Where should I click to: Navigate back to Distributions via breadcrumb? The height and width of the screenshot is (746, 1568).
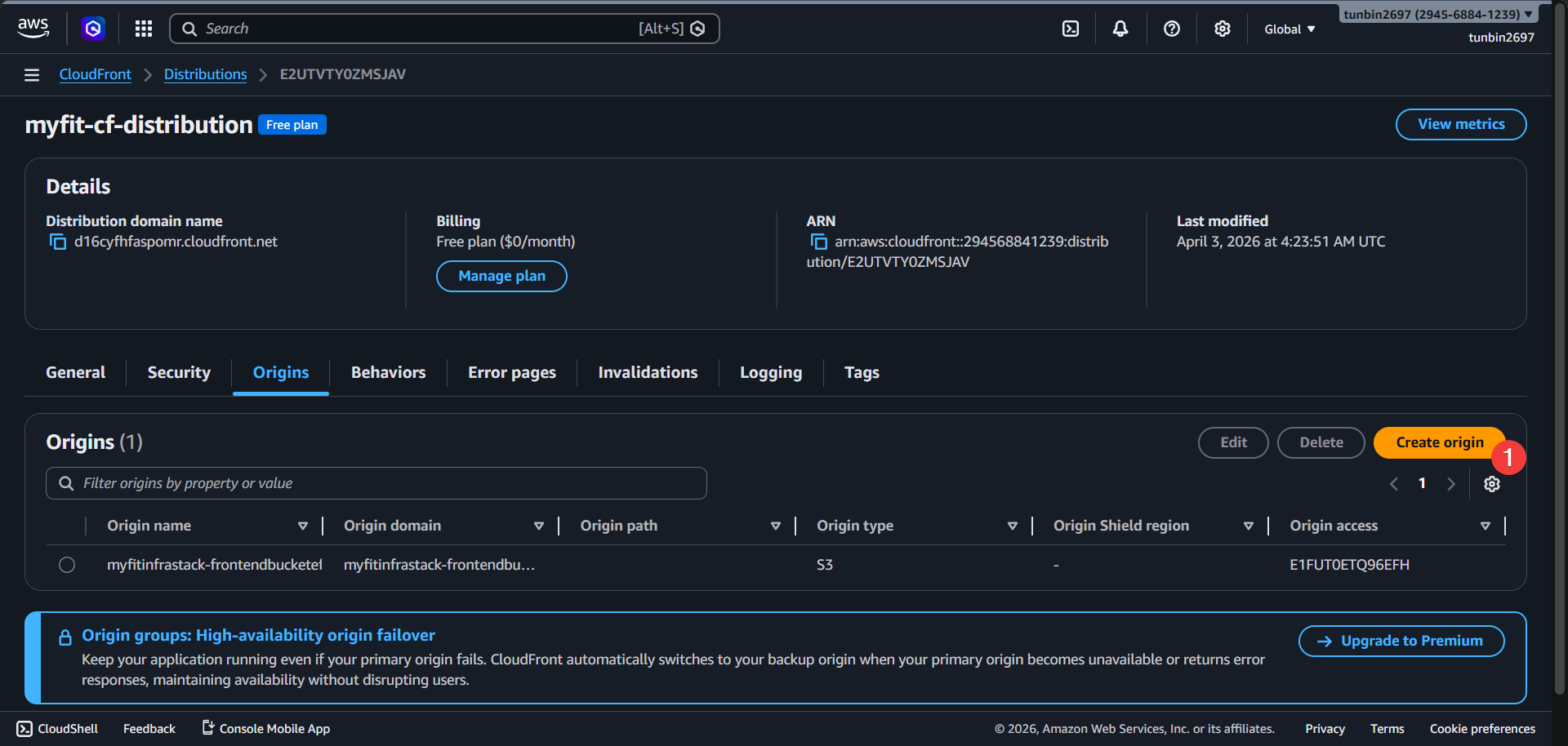205,74
